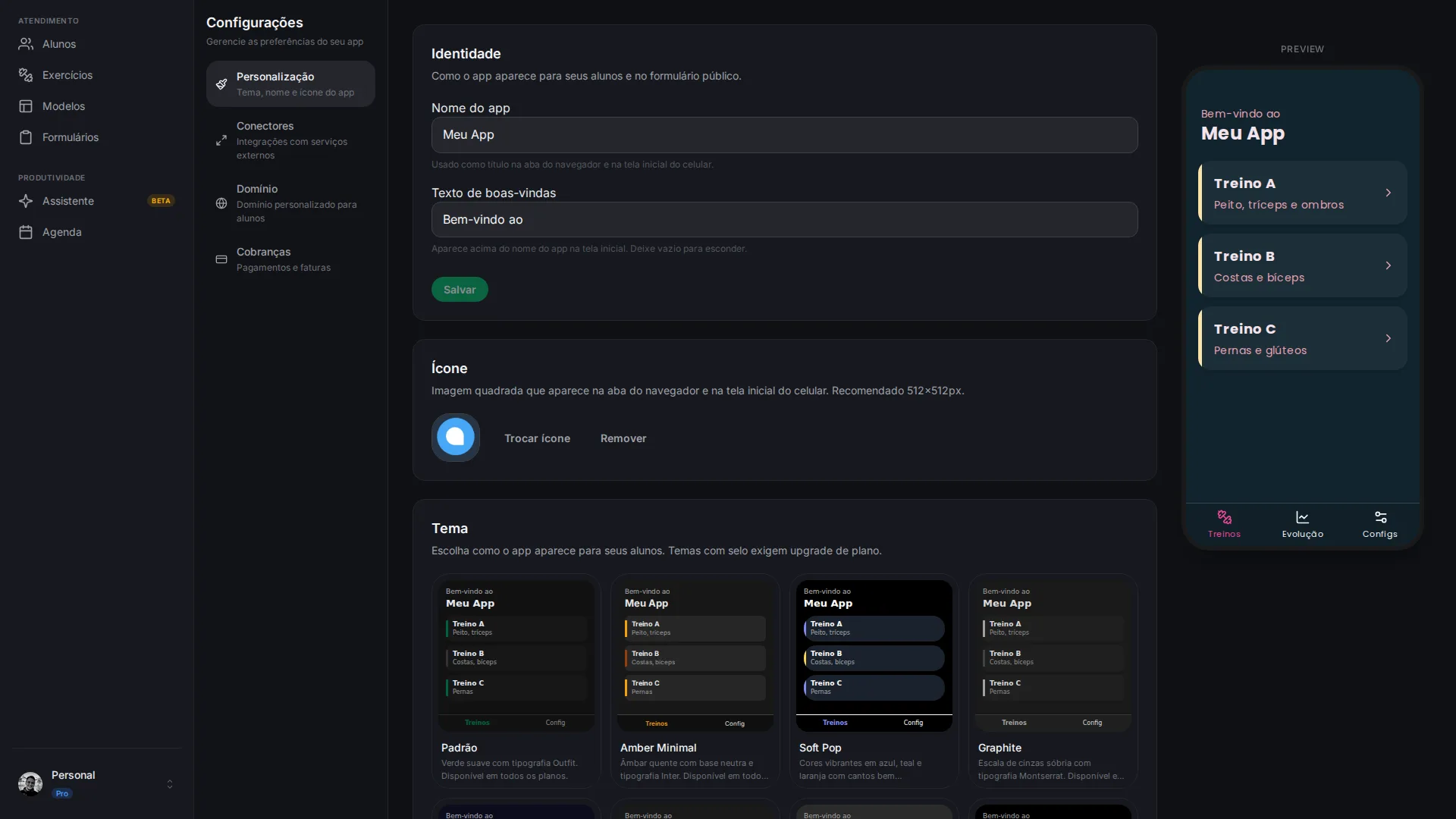Click the Evolução chart icon in preview
Image resolution: width=1456 pixels, height=819 pixels.
[x=1303, y=517]
